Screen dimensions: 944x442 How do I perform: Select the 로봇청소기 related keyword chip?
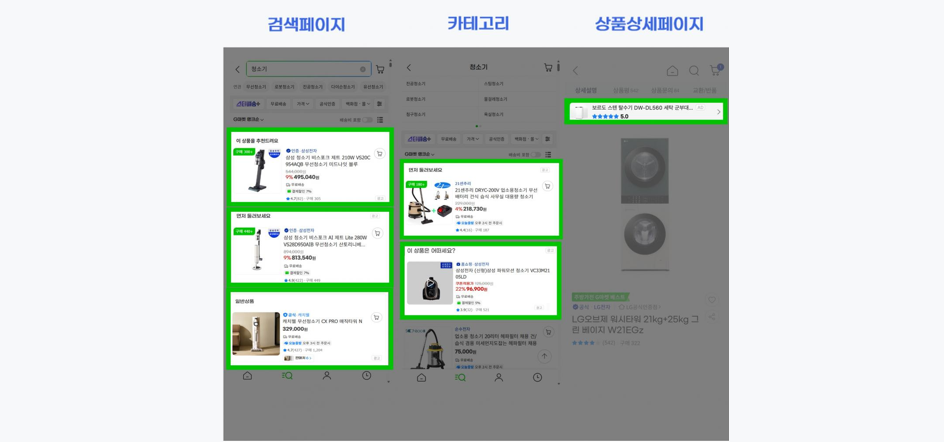(x=284, y=87)
